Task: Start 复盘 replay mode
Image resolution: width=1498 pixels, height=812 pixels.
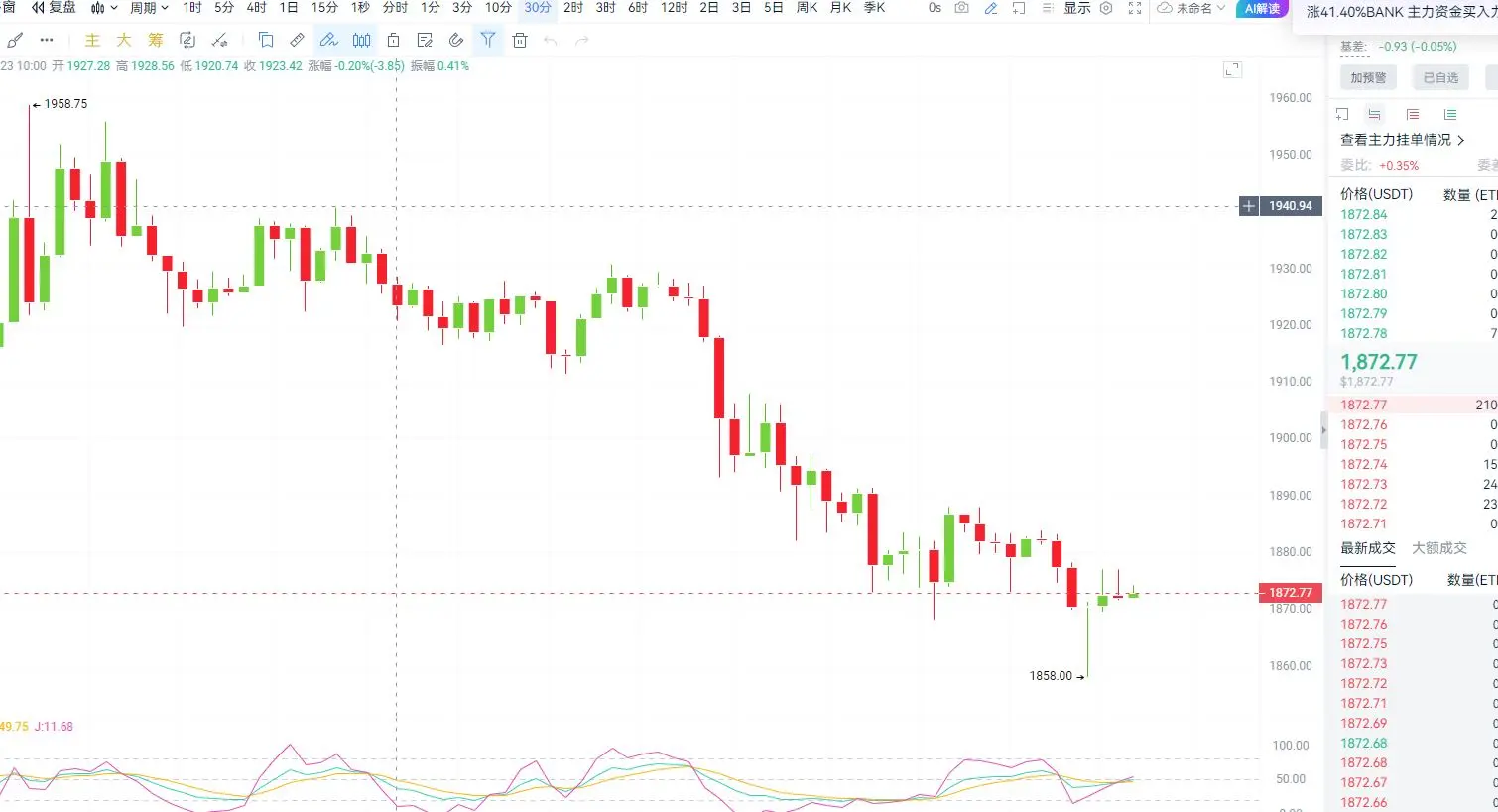Action: pos(54,8)
